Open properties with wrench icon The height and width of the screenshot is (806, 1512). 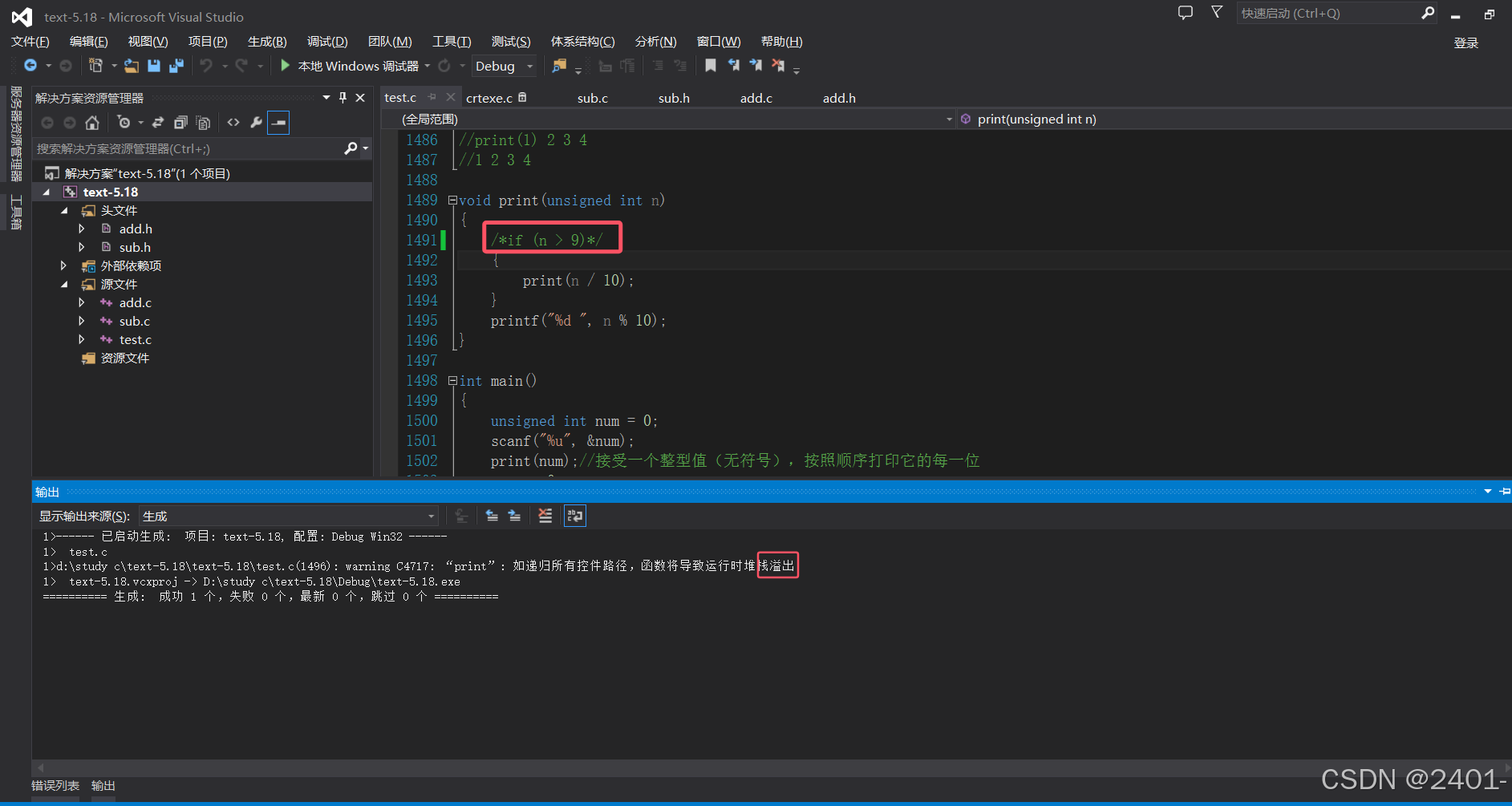coord(256,123)
